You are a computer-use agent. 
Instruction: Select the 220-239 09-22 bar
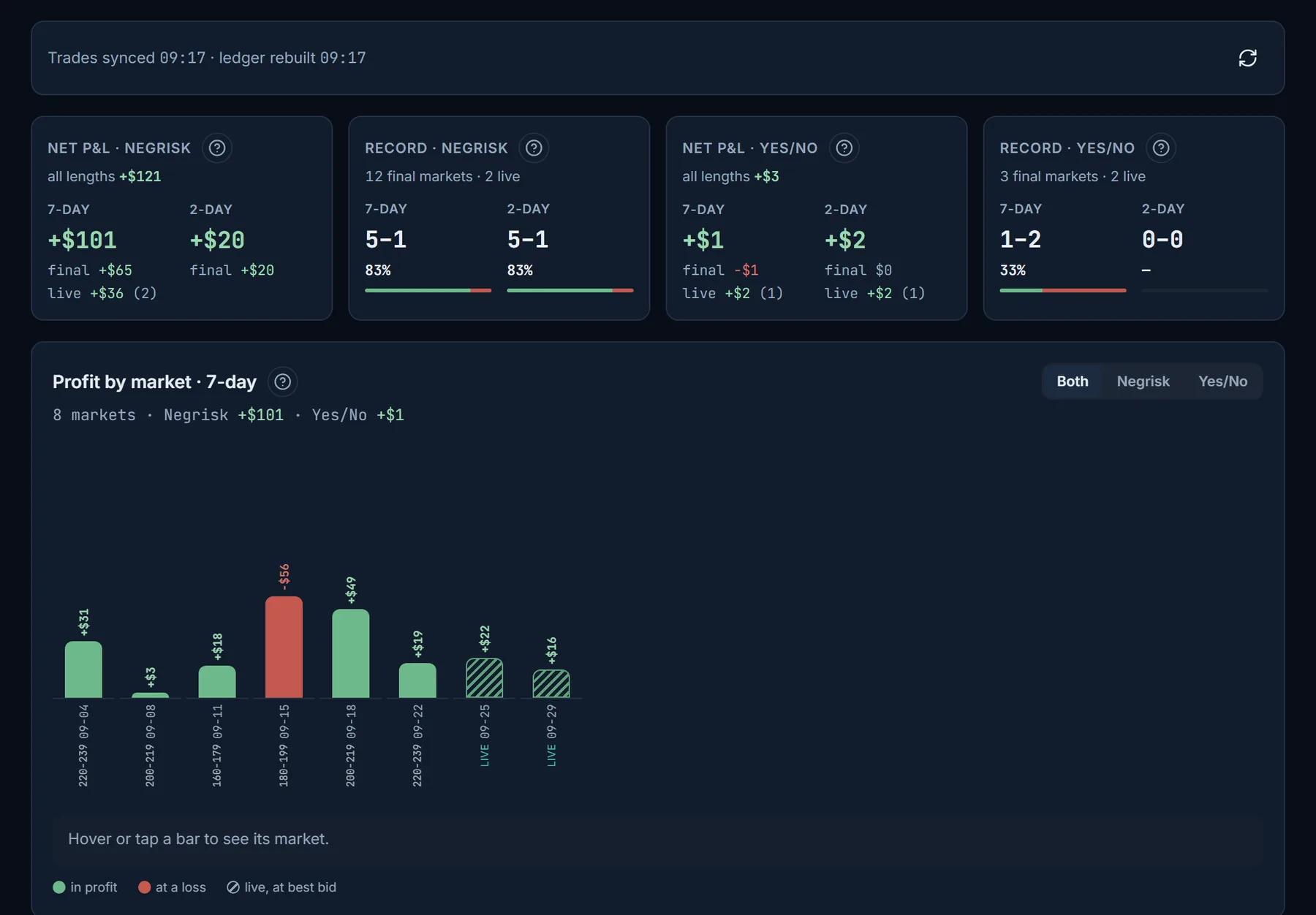417,680
